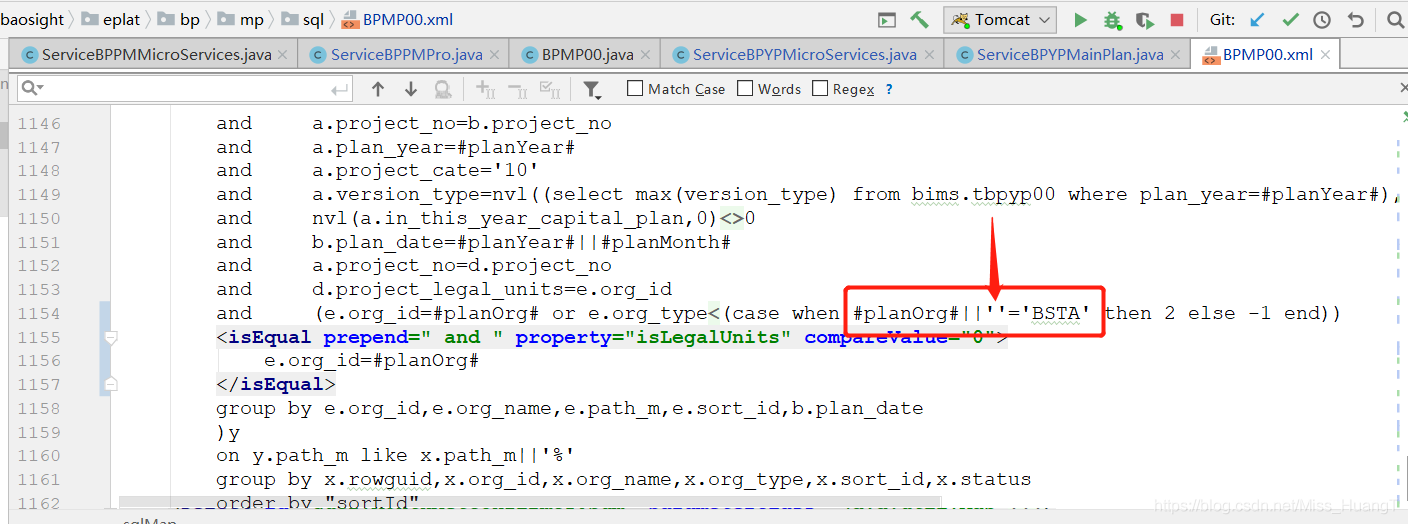
Task: Open the Tomcat run configuration dropdown
Action: (1000, 20)
